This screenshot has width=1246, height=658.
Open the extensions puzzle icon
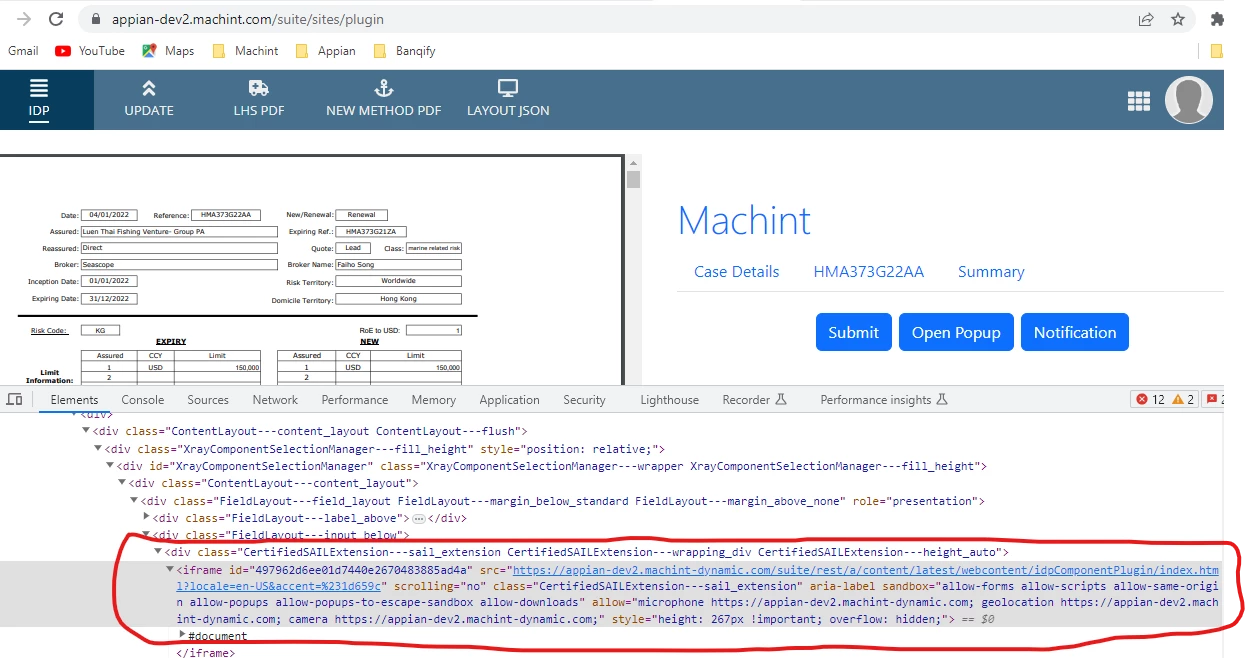(x=1217, y=19)
